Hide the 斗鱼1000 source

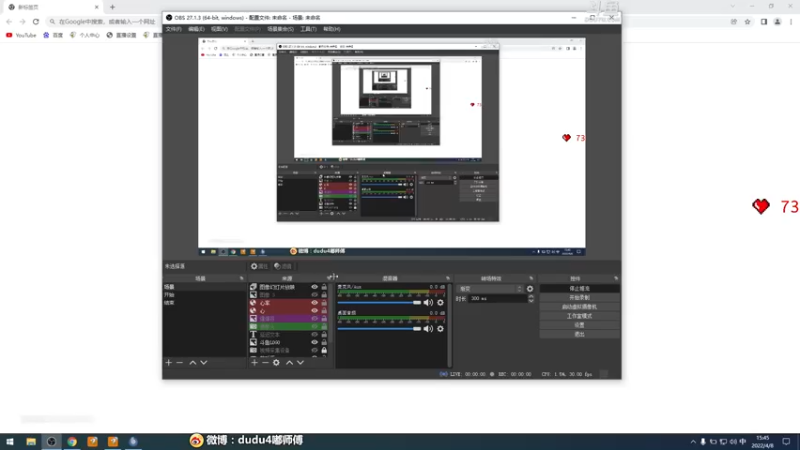314,342
